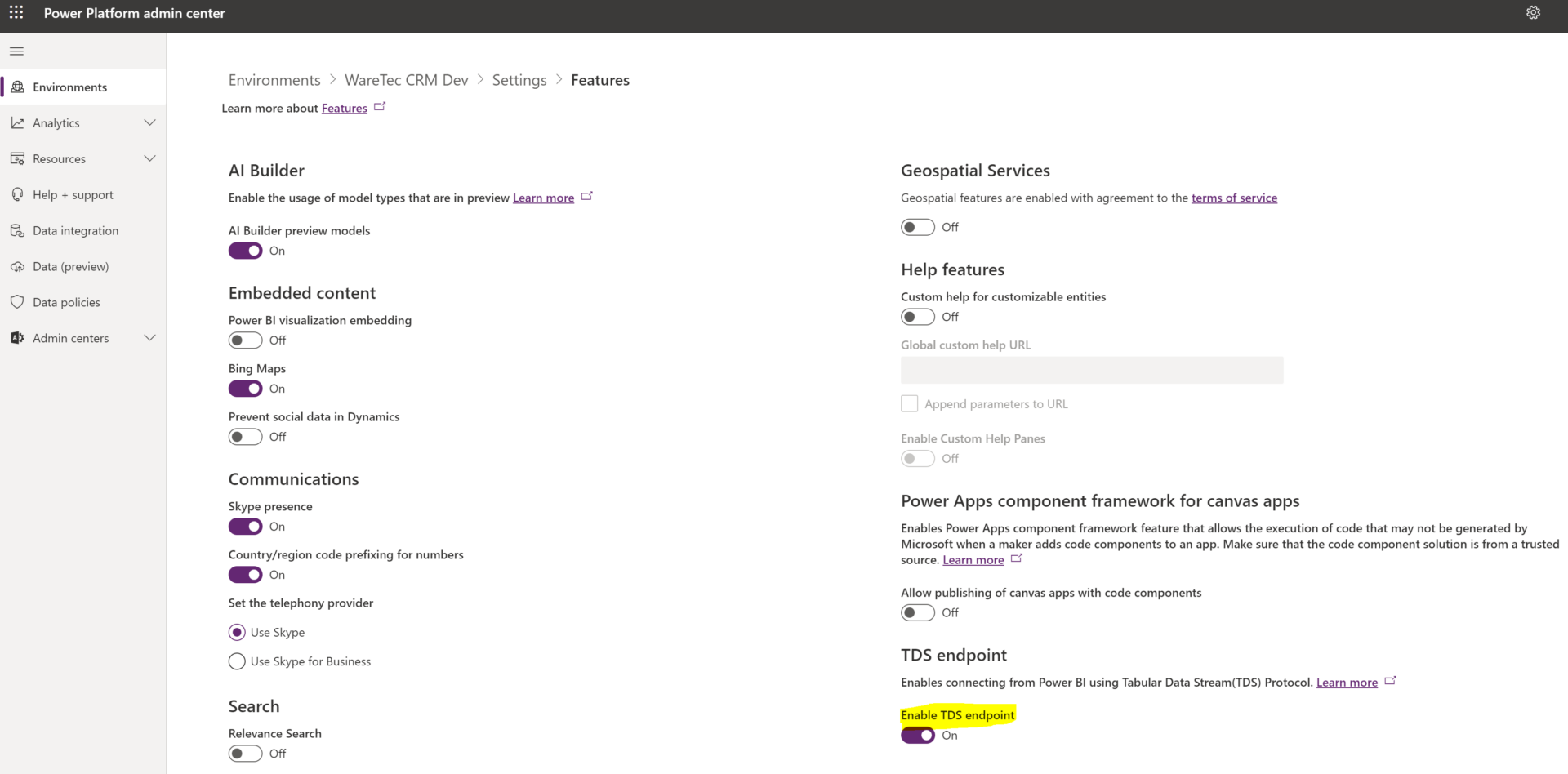1568x774 pixels.
Task: Click the Data policies shield icon
Action: [x=17, y=302]
